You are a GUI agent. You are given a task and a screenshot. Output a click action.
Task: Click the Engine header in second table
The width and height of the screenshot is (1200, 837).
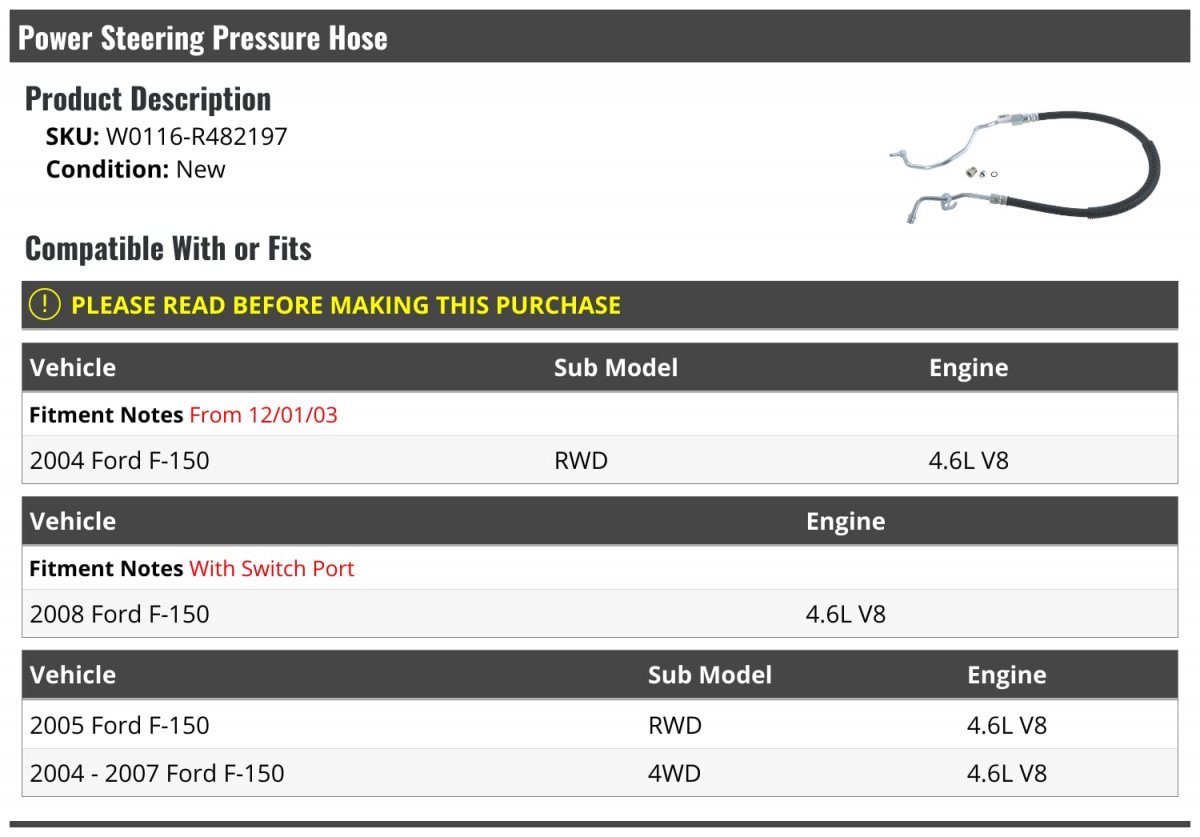click(x=845, y=522)
